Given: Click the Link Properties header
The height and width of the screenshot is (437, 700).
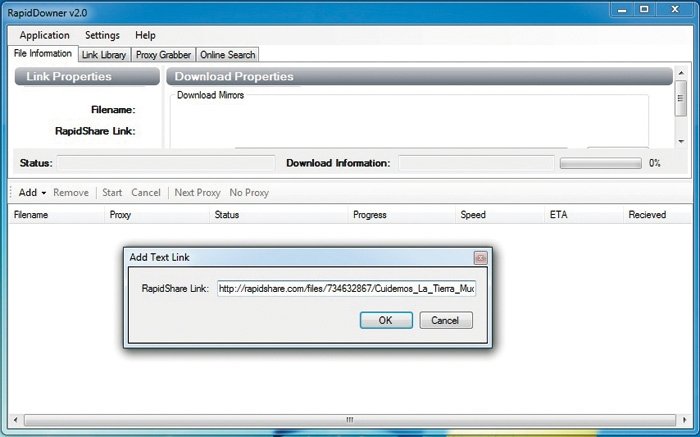Looking at the screenshot, I should [87, 76].
